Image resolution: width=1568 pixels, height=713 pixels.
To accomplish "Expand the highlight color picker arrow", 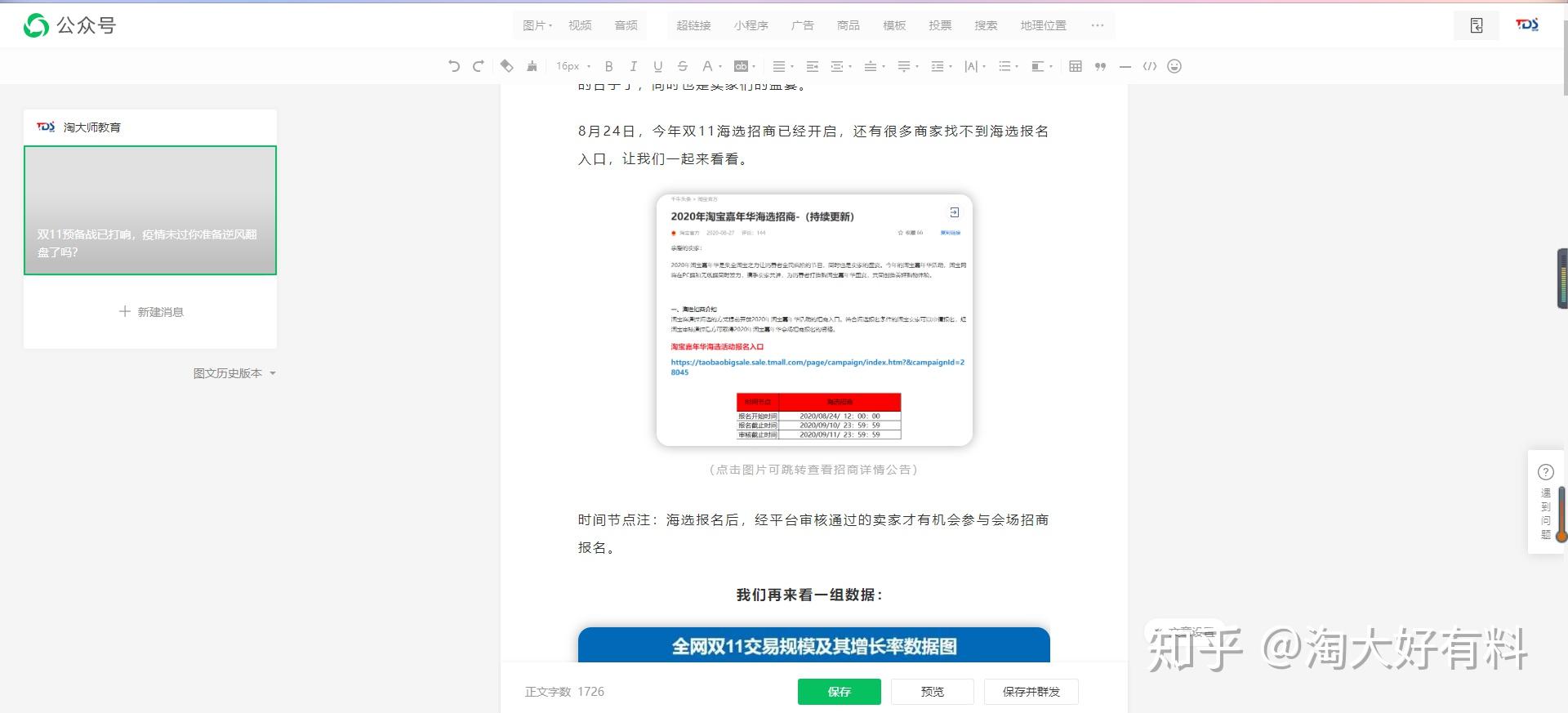I will tap(754, 67).
